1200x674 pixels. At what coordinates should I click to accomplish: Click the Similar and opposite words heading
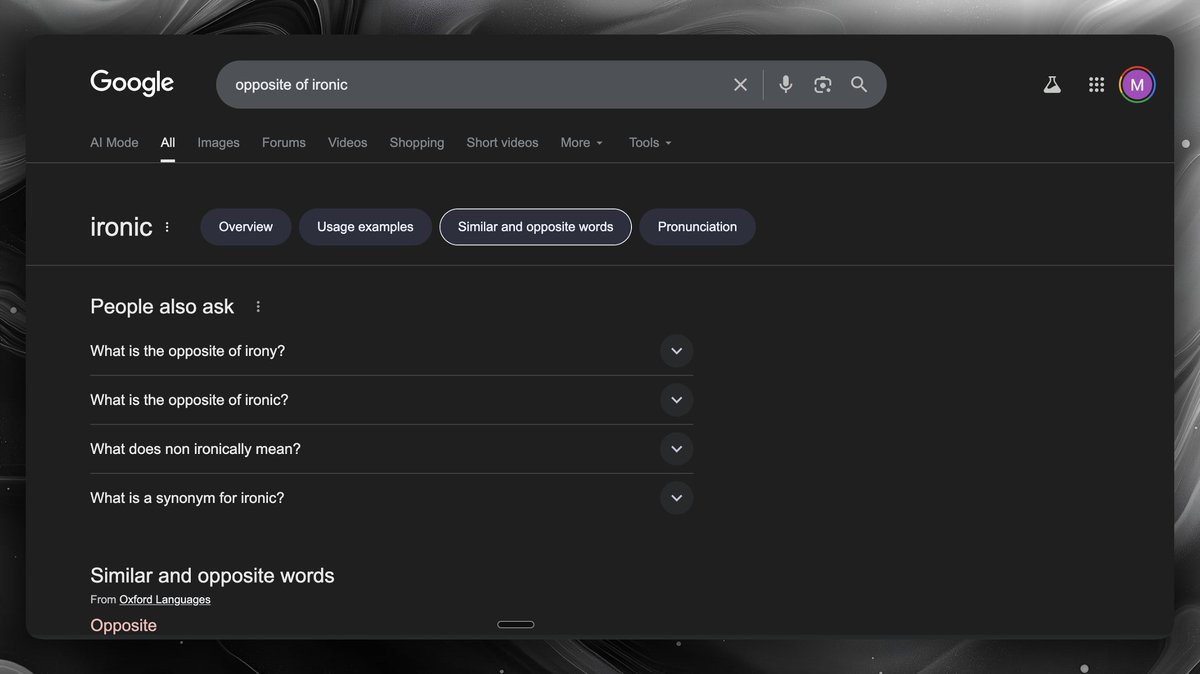(212, 576)
